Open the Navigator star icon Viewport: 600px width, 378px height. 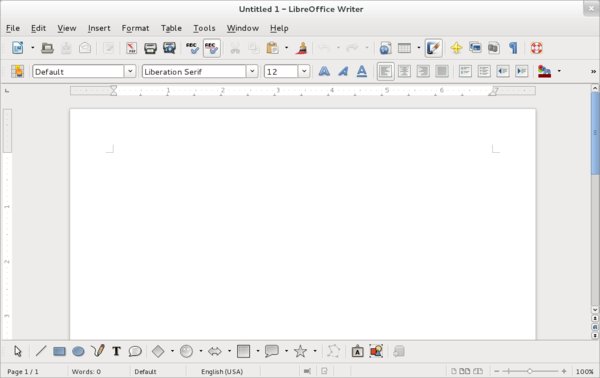(456, 48)
